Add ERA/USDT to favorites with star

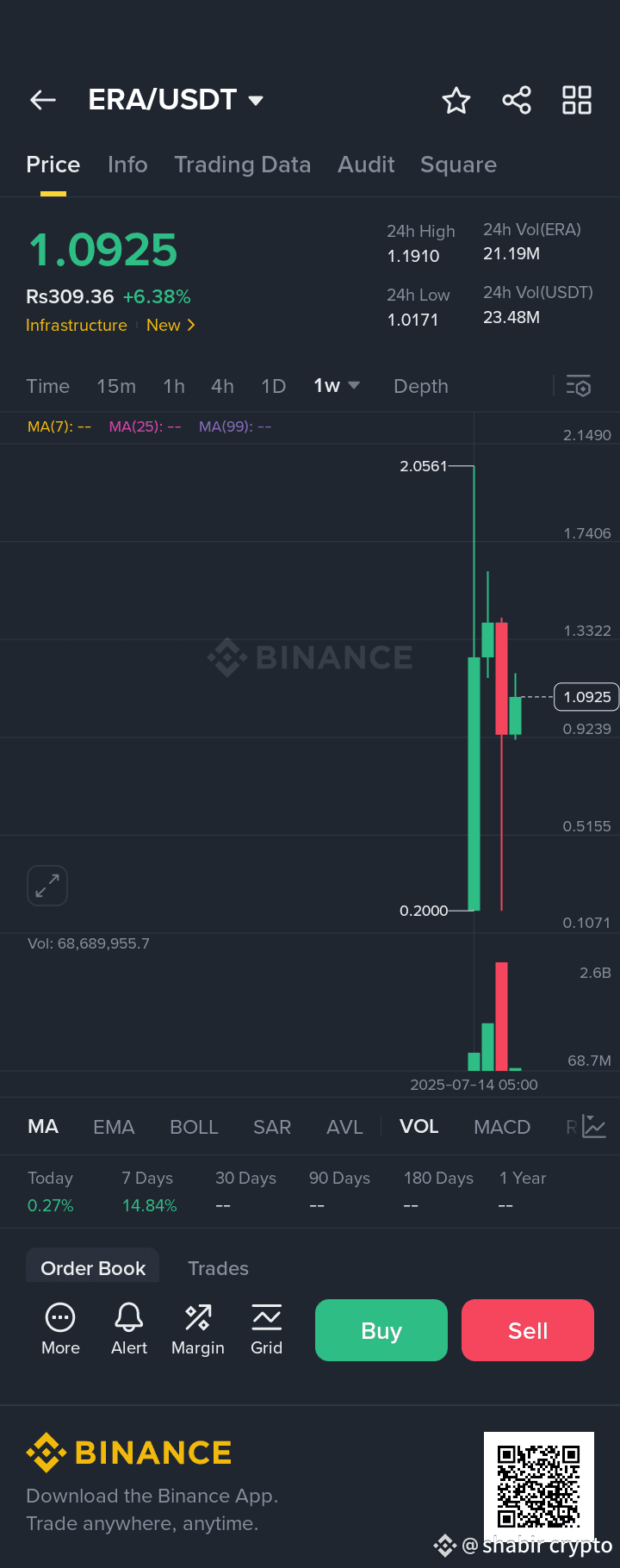456,101
